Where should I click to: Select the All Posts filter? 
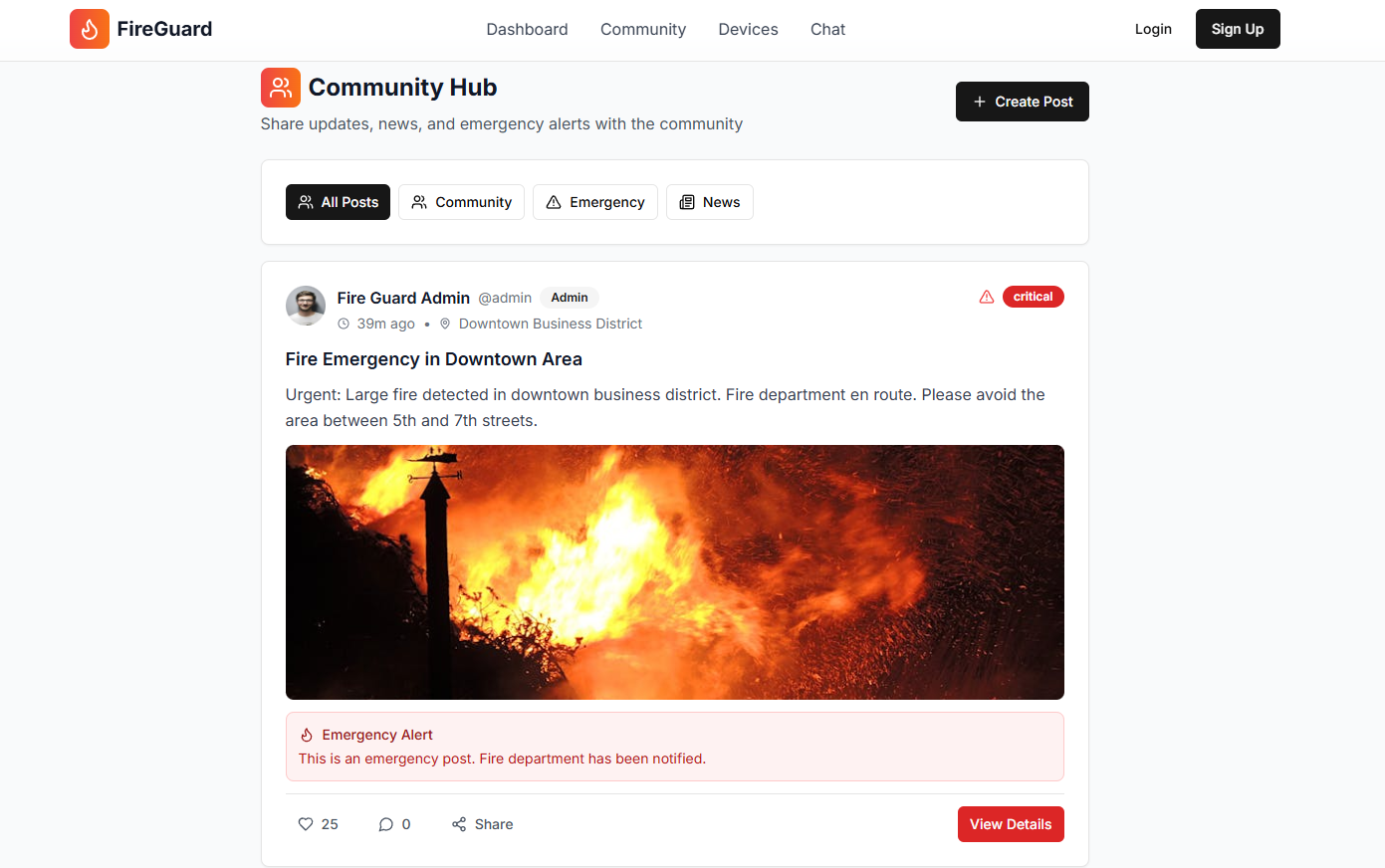click(338, 202)
